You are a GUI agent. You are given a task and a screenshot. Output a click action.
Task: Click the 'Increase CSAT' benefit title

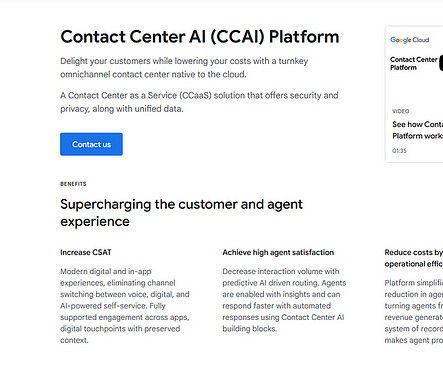(86, 252)
